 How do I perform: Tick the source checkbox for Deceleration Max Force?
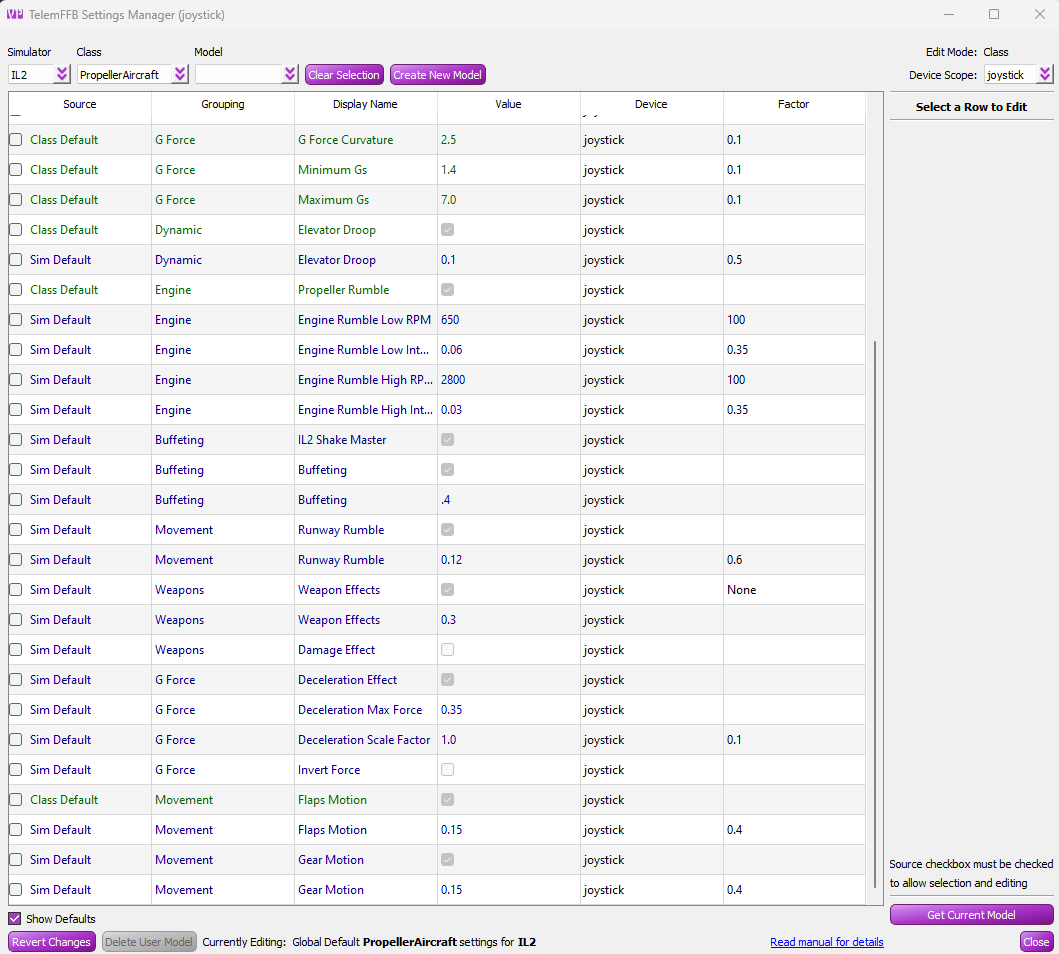(16, 710)
